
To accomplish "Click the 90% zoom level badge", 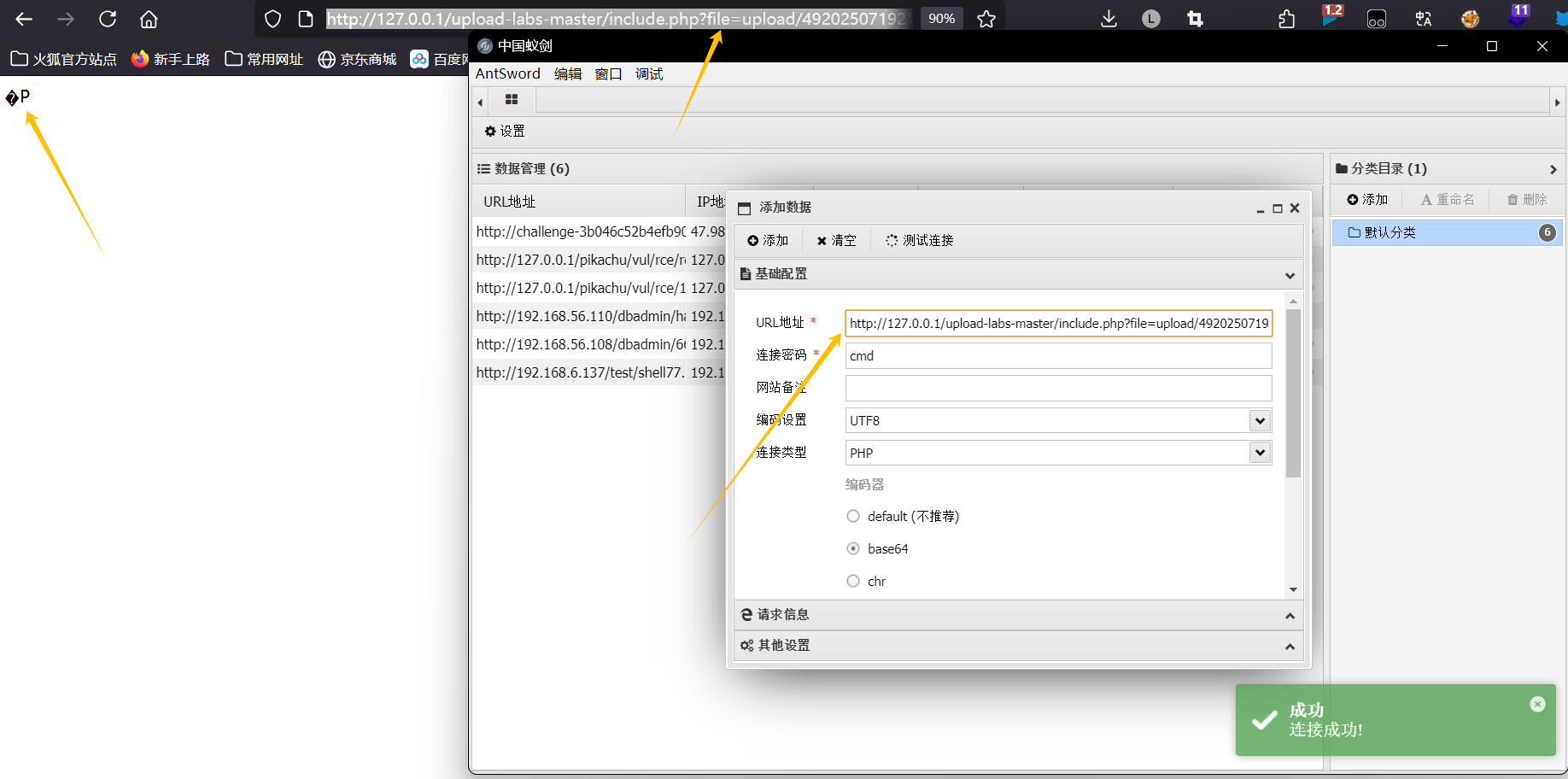I will coord(941,19).
